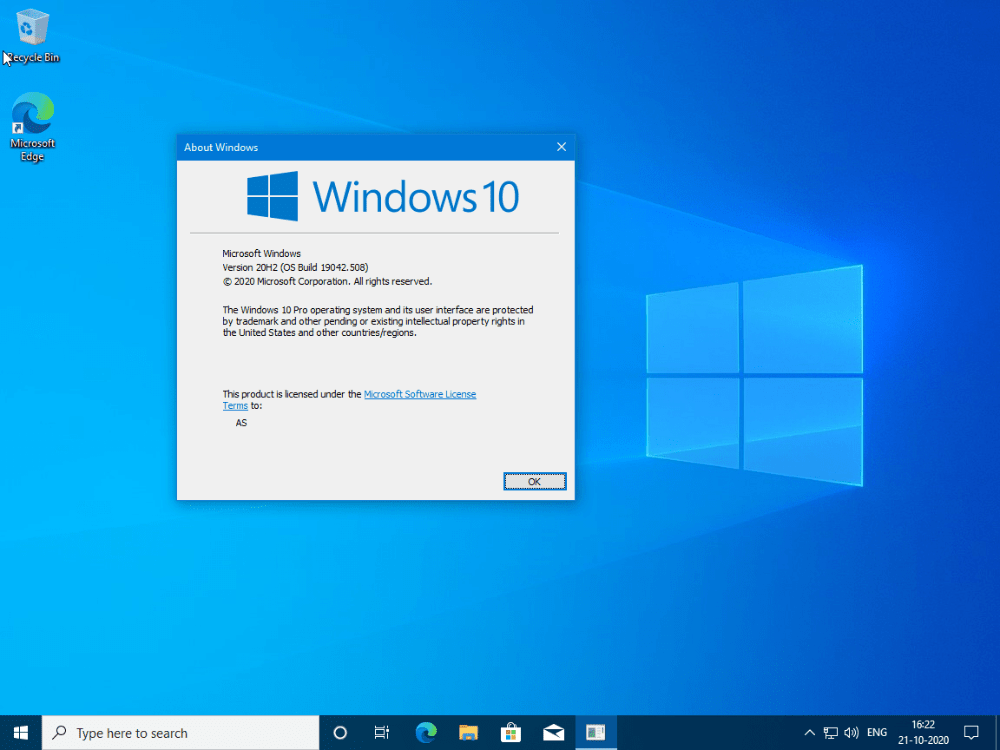Open the Action Center

point(971,732)
